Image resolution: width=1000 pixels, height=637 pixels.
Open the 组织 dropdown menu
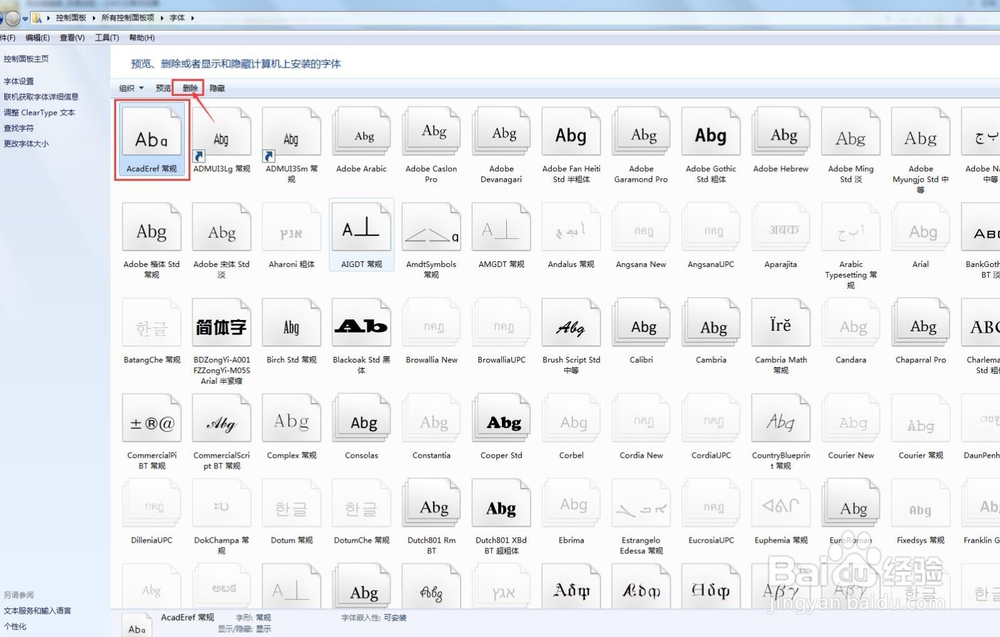tap(131, 88)
